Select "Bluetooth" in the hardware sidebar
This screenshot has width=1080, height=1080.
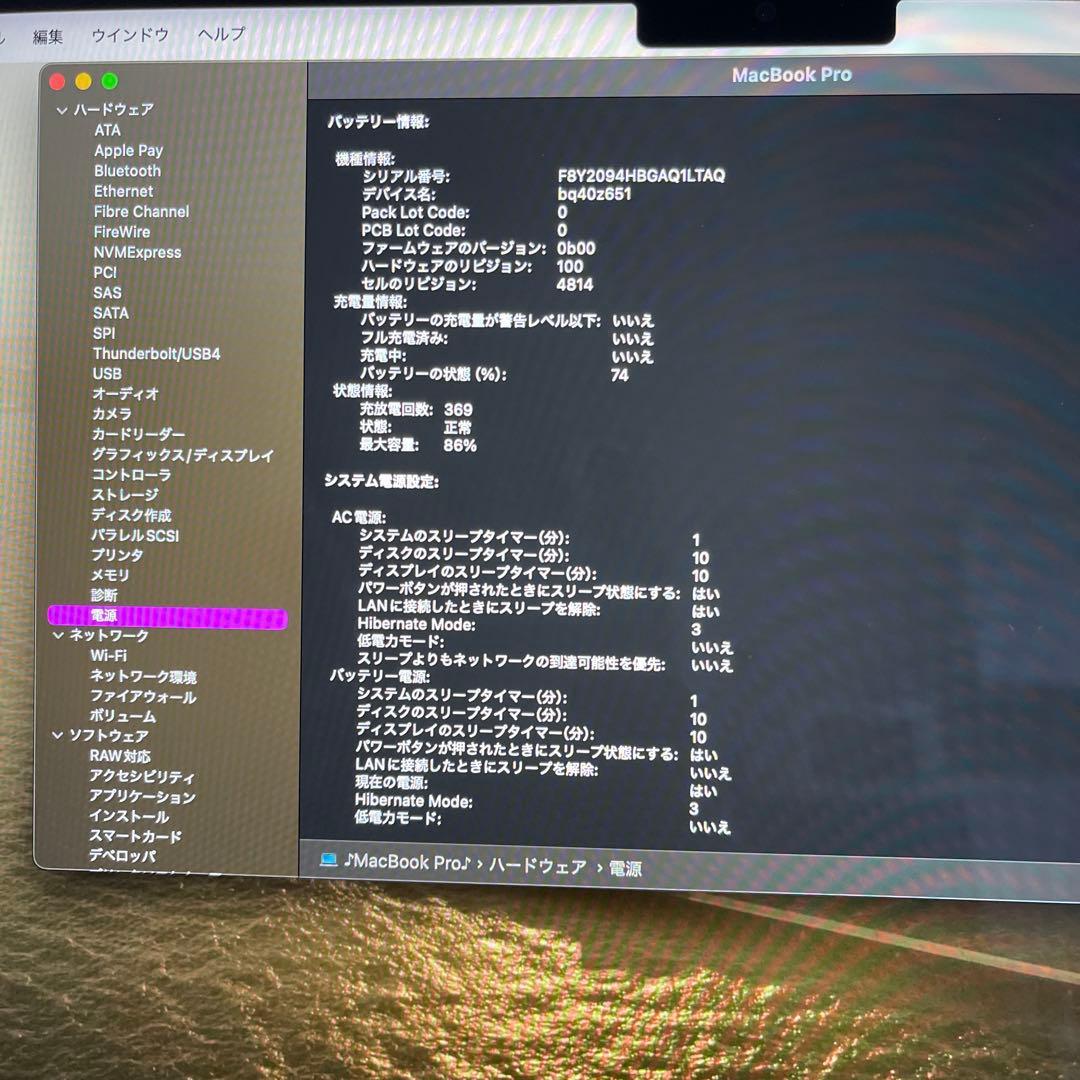pos(126,170)
